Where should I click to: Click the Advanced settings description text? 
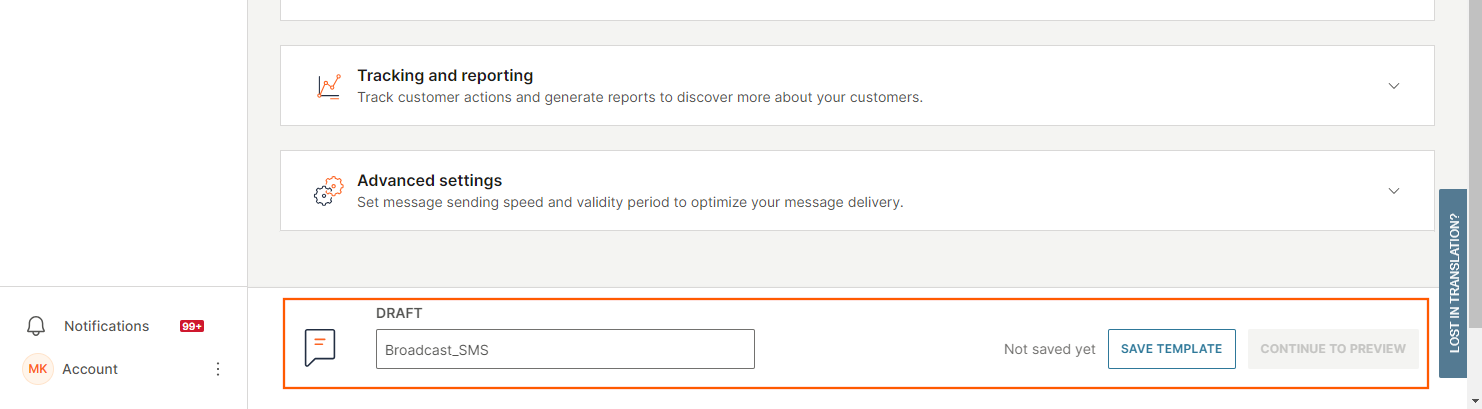pyautogui.click(x=630, y=202)
